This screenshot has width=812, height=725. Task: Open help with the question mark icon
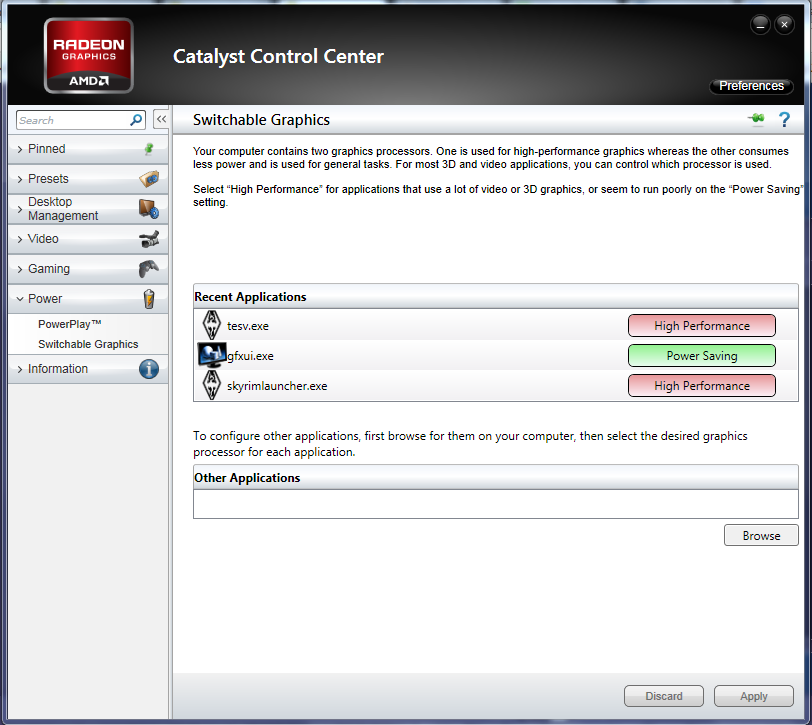[x=785, y=120]
